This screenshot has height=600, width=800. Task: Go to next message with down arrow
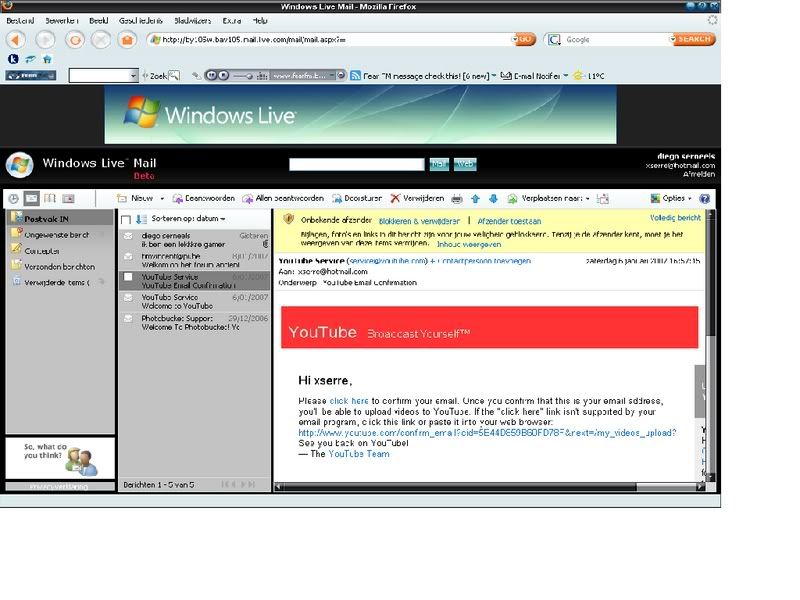(x=493, y=199)
